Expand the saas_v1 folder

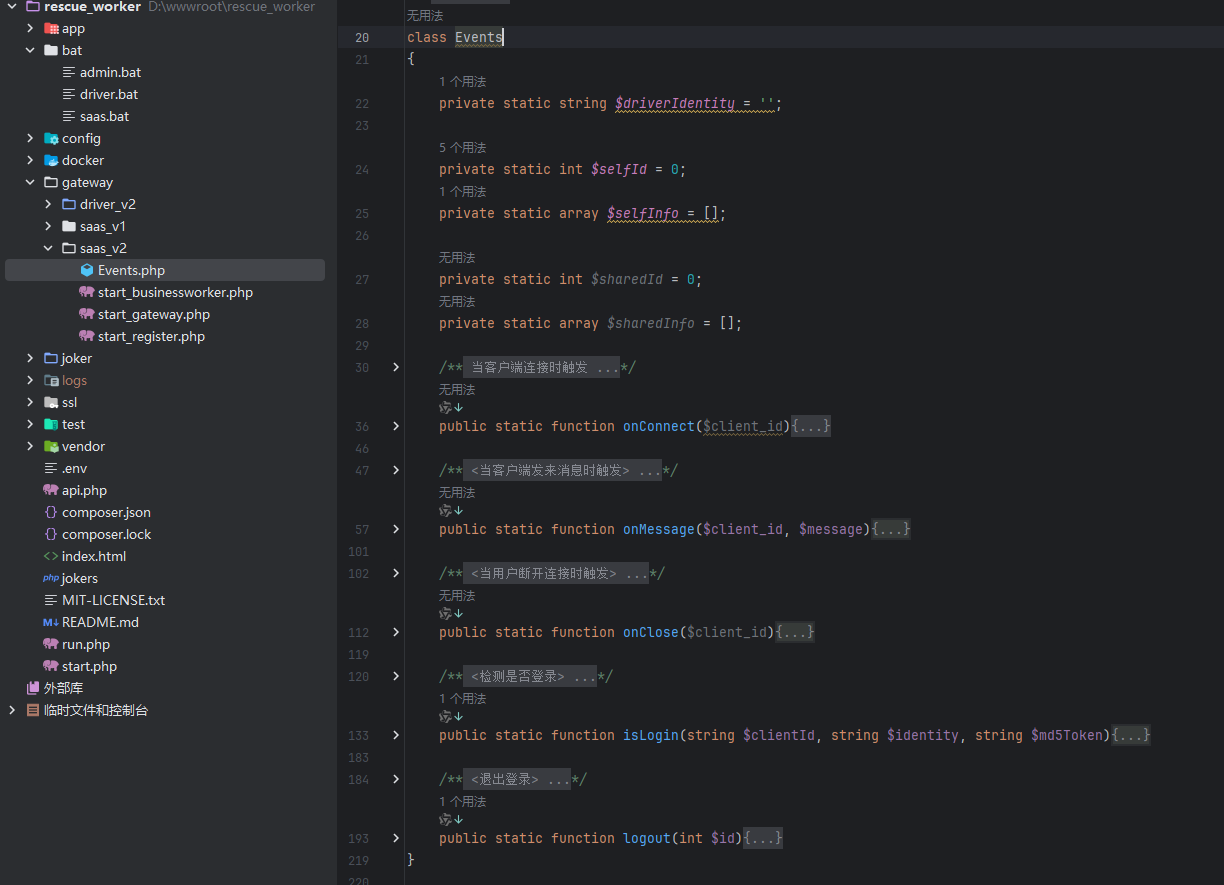48,227
